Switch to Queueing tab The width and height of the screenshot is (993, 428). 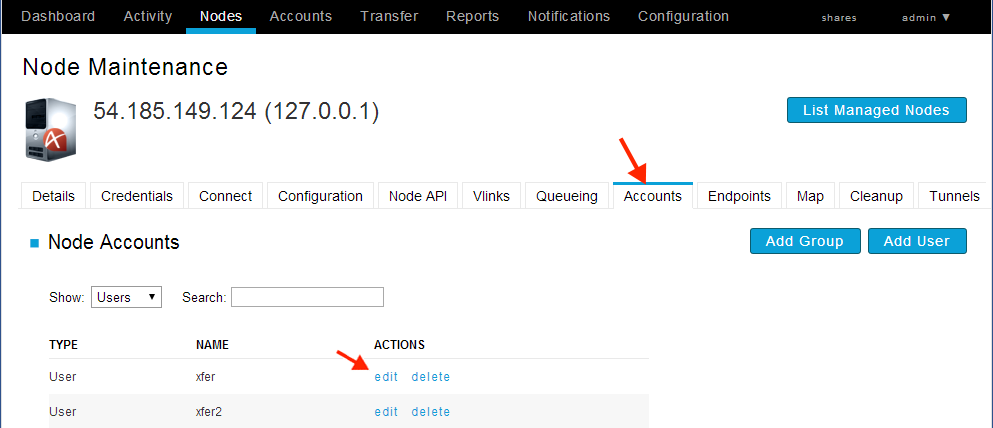pos(567,196)
